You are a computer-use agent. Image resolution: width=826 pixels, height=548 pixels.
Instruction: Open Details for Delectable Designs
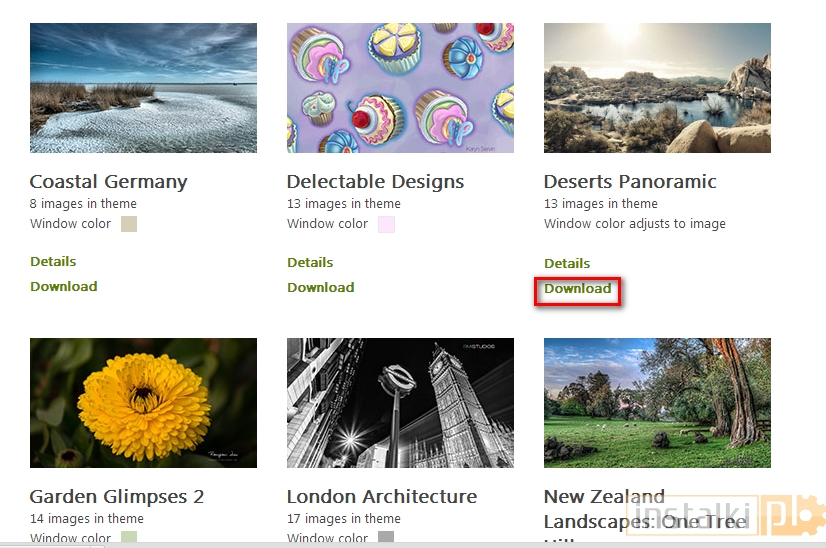310,263
